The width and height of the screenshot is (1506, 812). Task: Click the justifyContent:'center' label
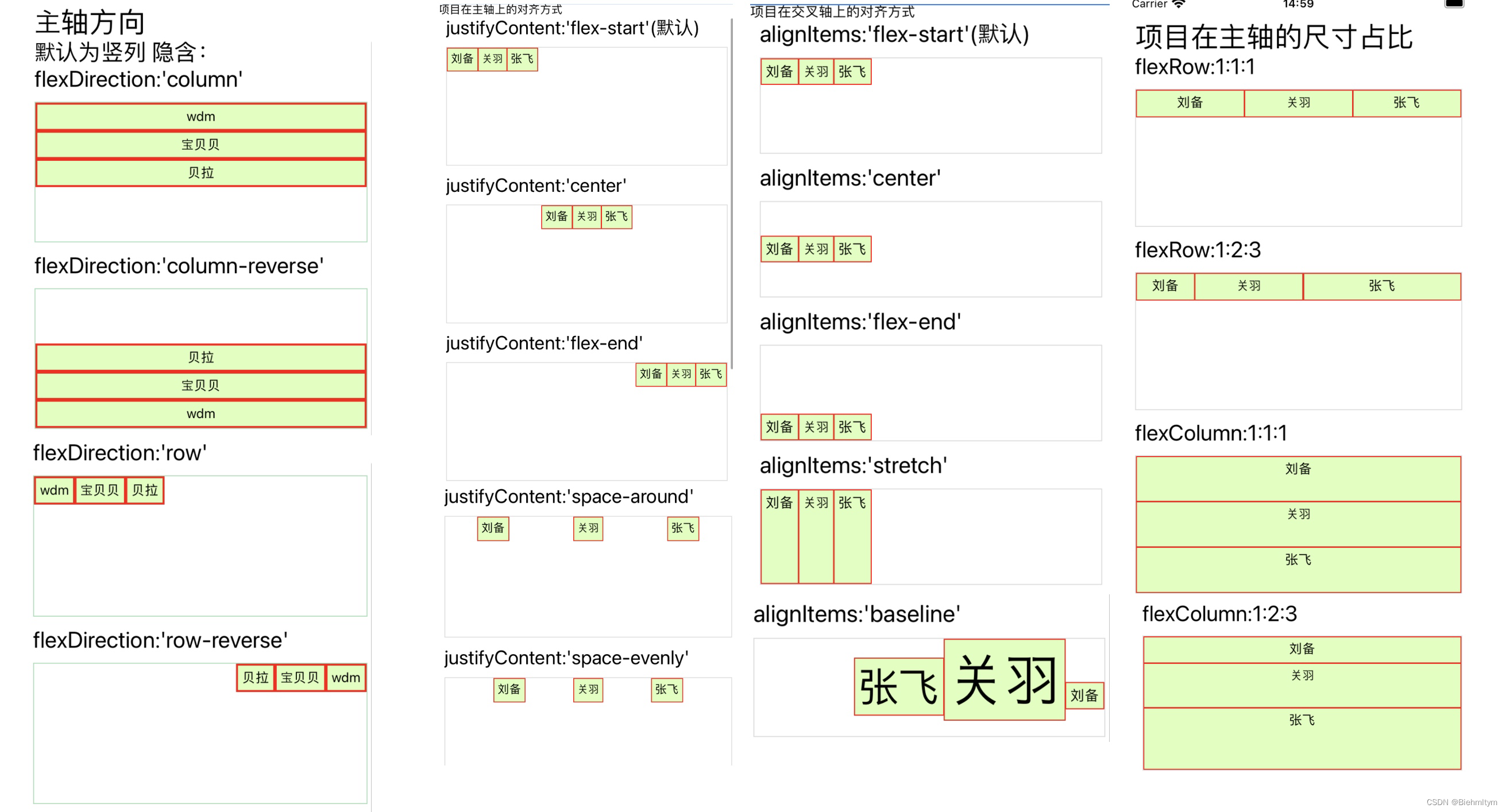[536, 186]
